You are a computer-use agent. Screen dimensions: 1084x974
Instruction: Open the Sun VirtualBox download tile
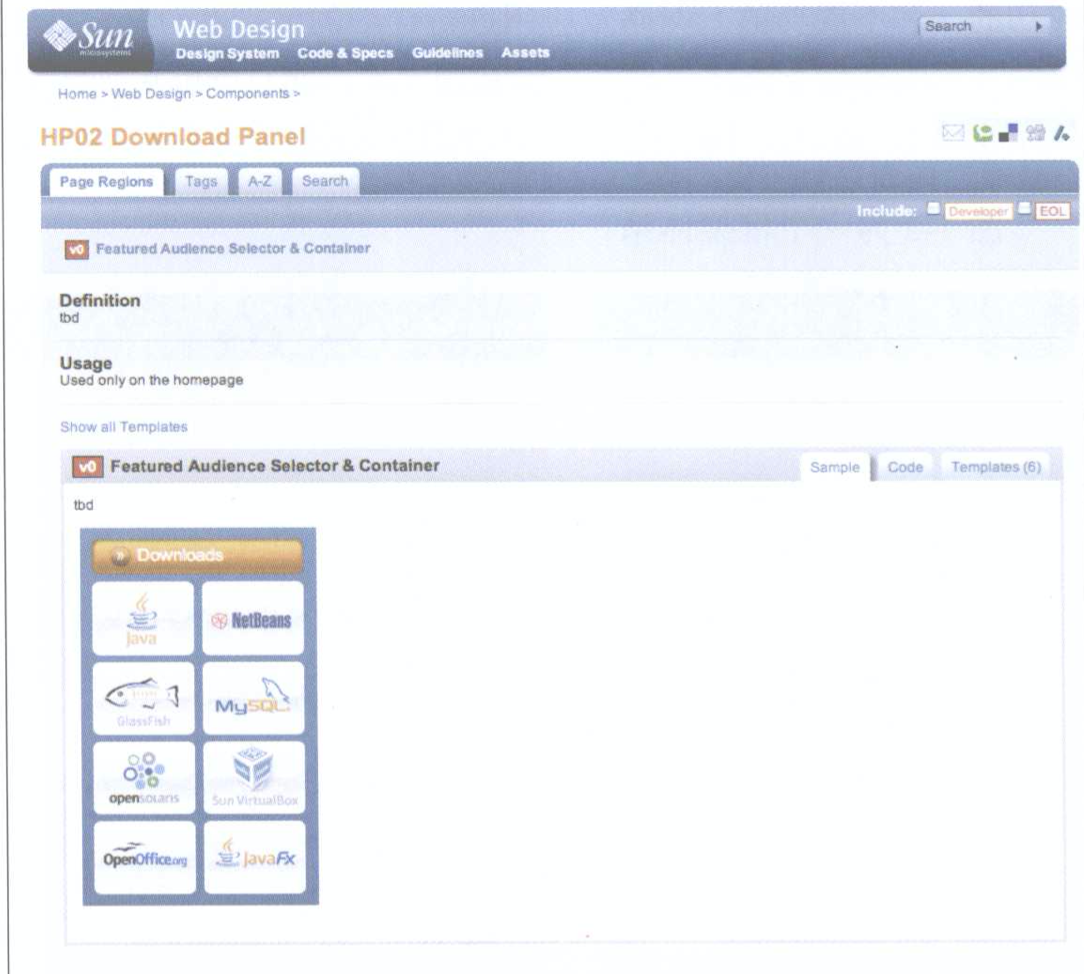(x=254, y=778)
